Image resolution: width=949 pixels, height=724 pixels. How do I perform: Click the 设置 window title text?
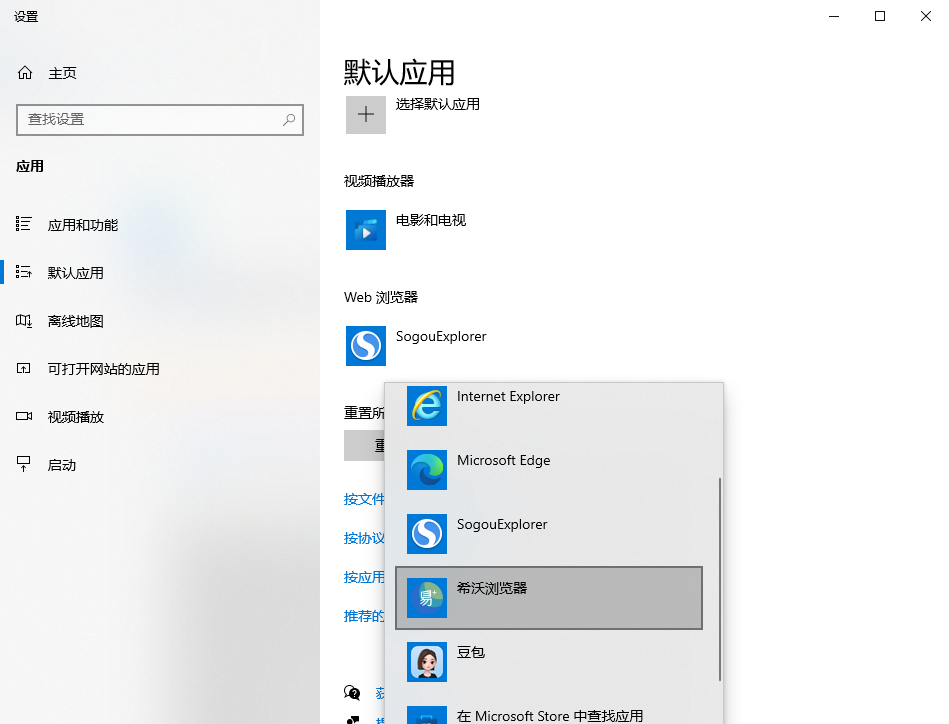click(x=26, y=16)
